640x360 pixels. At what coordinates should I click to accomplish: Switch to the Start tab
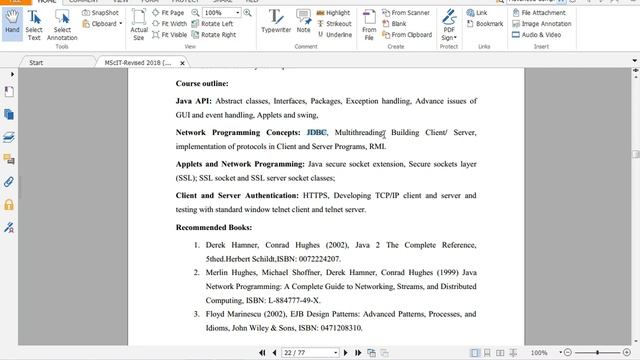36,62
